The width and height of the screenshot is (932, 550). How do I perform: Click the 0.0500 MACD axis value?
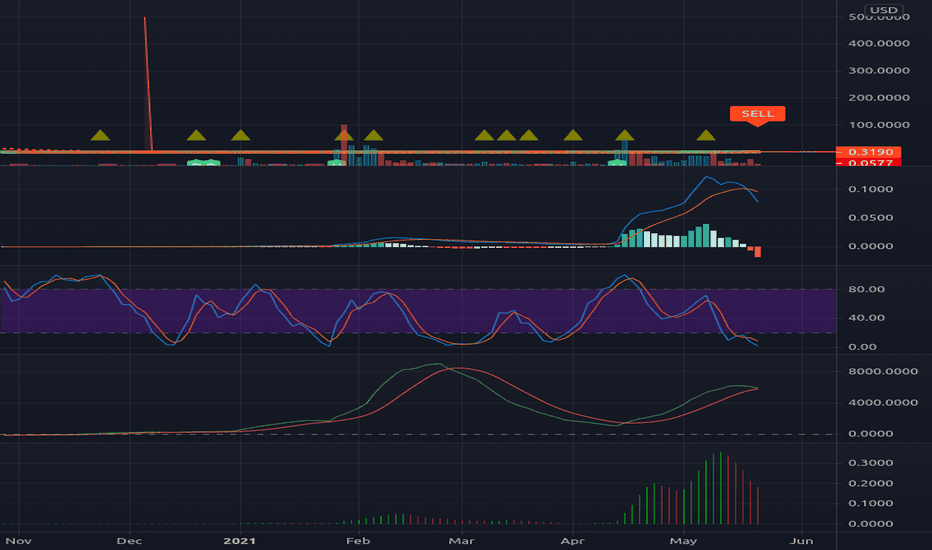[x=870, y=218]
